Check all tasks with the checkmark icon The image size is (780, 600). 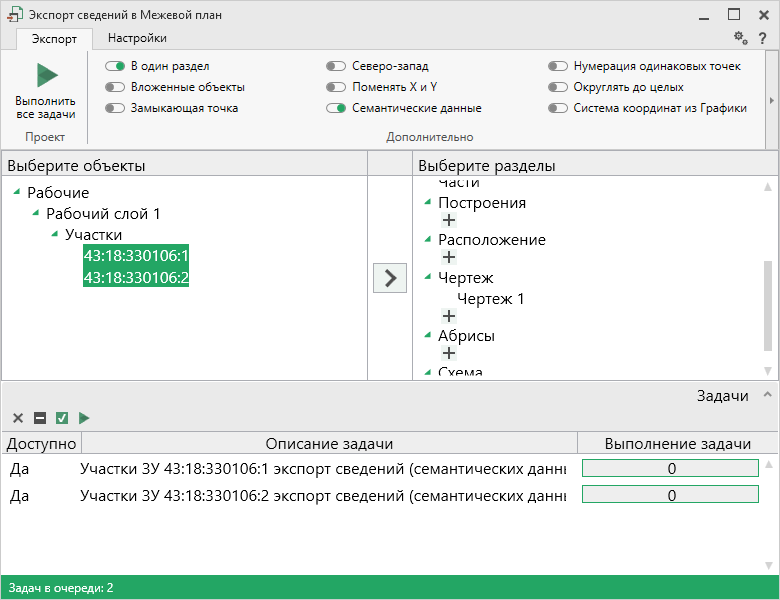click(62, 418)
